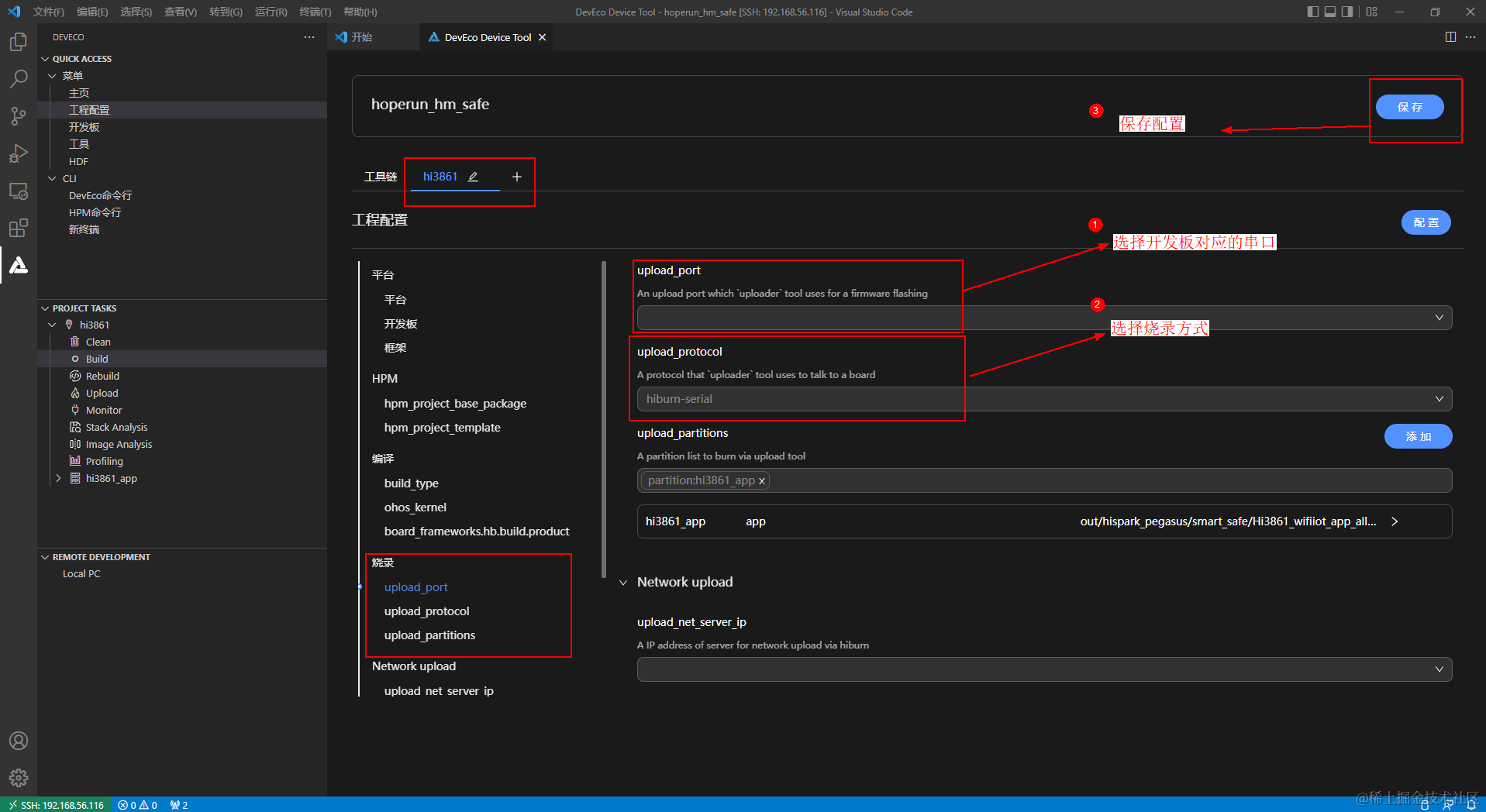Collapse the Network upload section

pos(623,583)
